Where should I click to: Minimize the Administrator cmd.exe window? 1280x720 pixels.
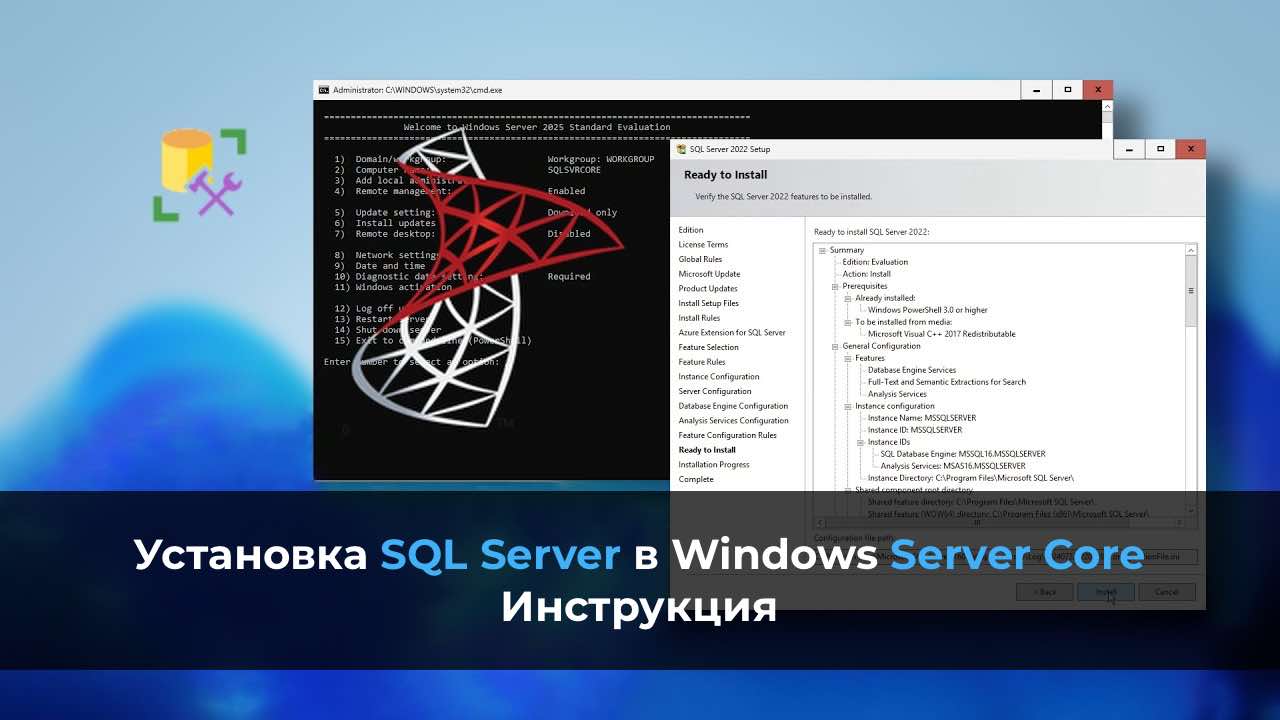tap(1037, 90)
